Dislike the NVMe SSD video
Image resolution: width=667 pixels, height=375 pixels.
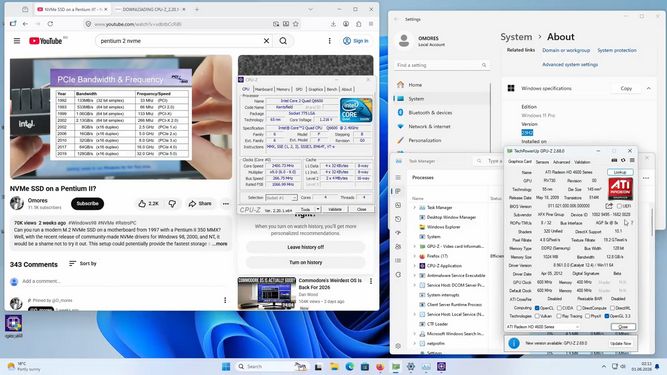pos(172,204)
